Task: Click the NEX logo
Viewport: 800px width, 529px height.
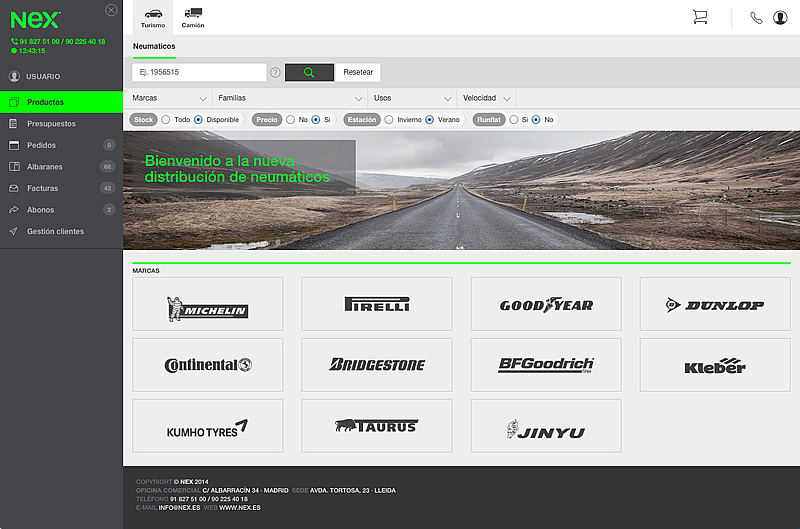Action: coord(35,20)
